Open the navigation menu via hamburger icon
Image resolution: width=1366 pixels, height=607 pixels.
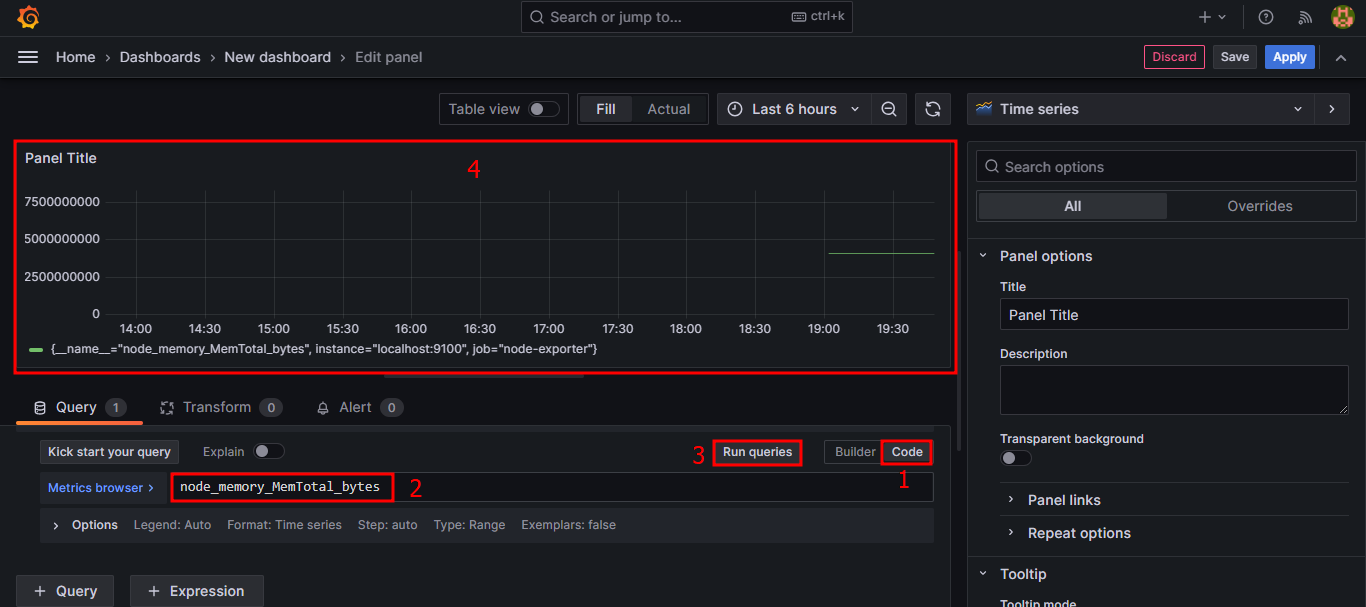click(27, 57)
